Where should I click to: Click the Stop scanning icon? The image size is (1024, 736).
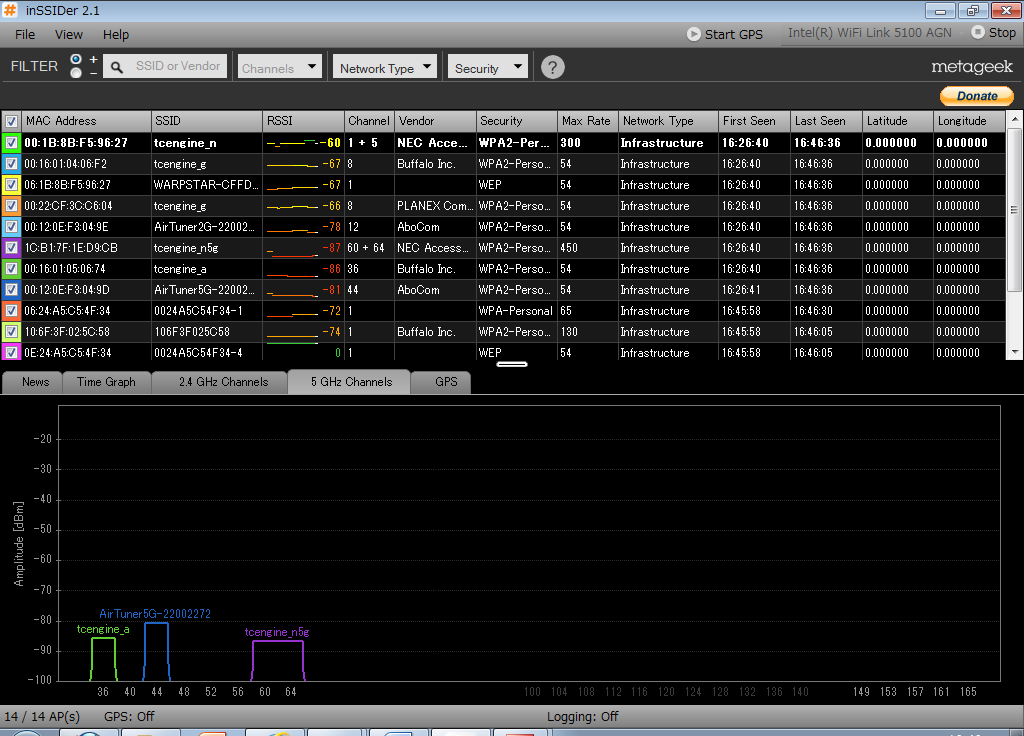(x=978, y=32)
